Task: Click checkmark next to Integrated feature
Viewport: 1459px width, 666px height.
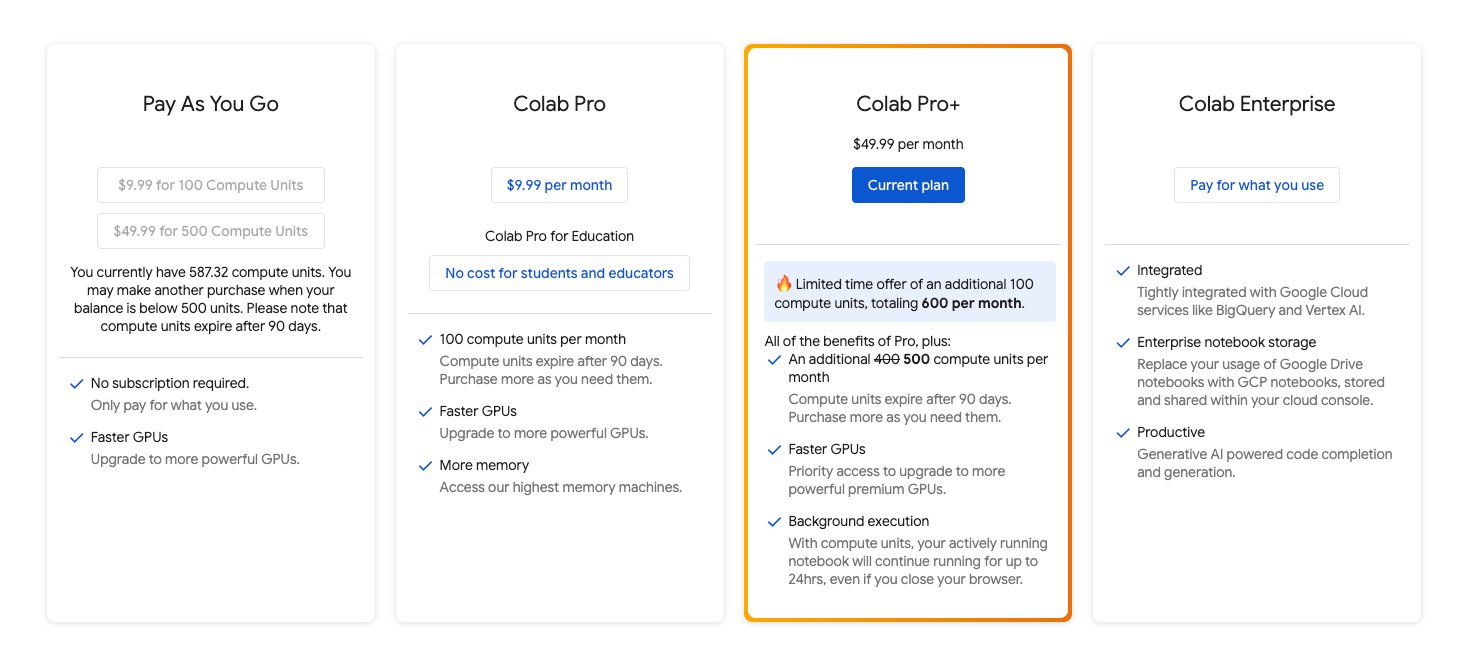Action: [1123, 271]
